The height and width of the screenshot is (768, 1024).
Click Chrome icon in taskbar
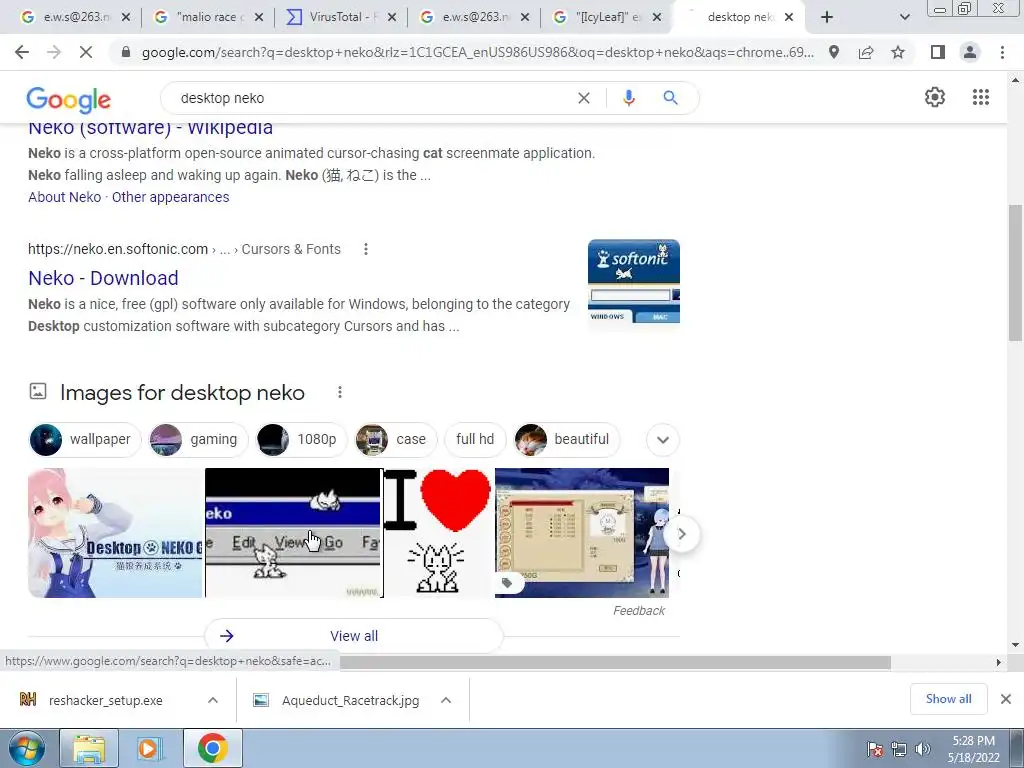pyautogui.click(x=213, y=748)
